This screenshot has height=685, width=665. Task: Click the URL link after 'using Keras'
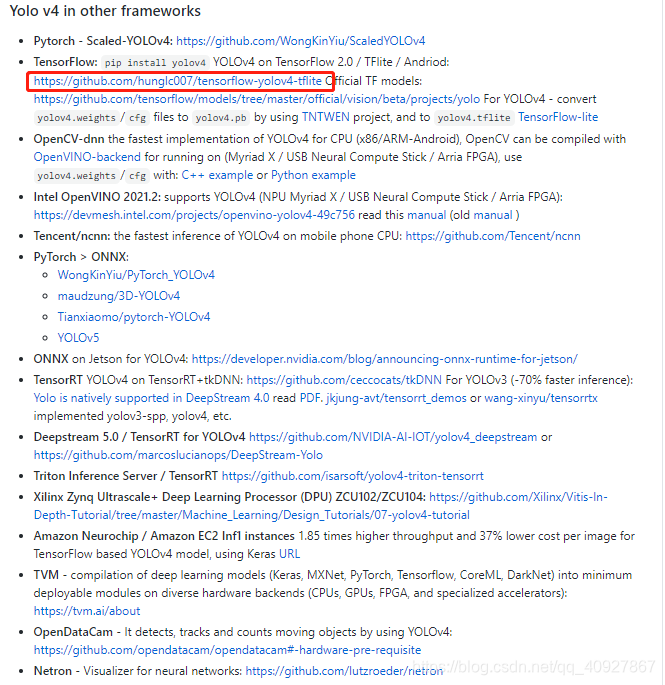coord(290,554)
